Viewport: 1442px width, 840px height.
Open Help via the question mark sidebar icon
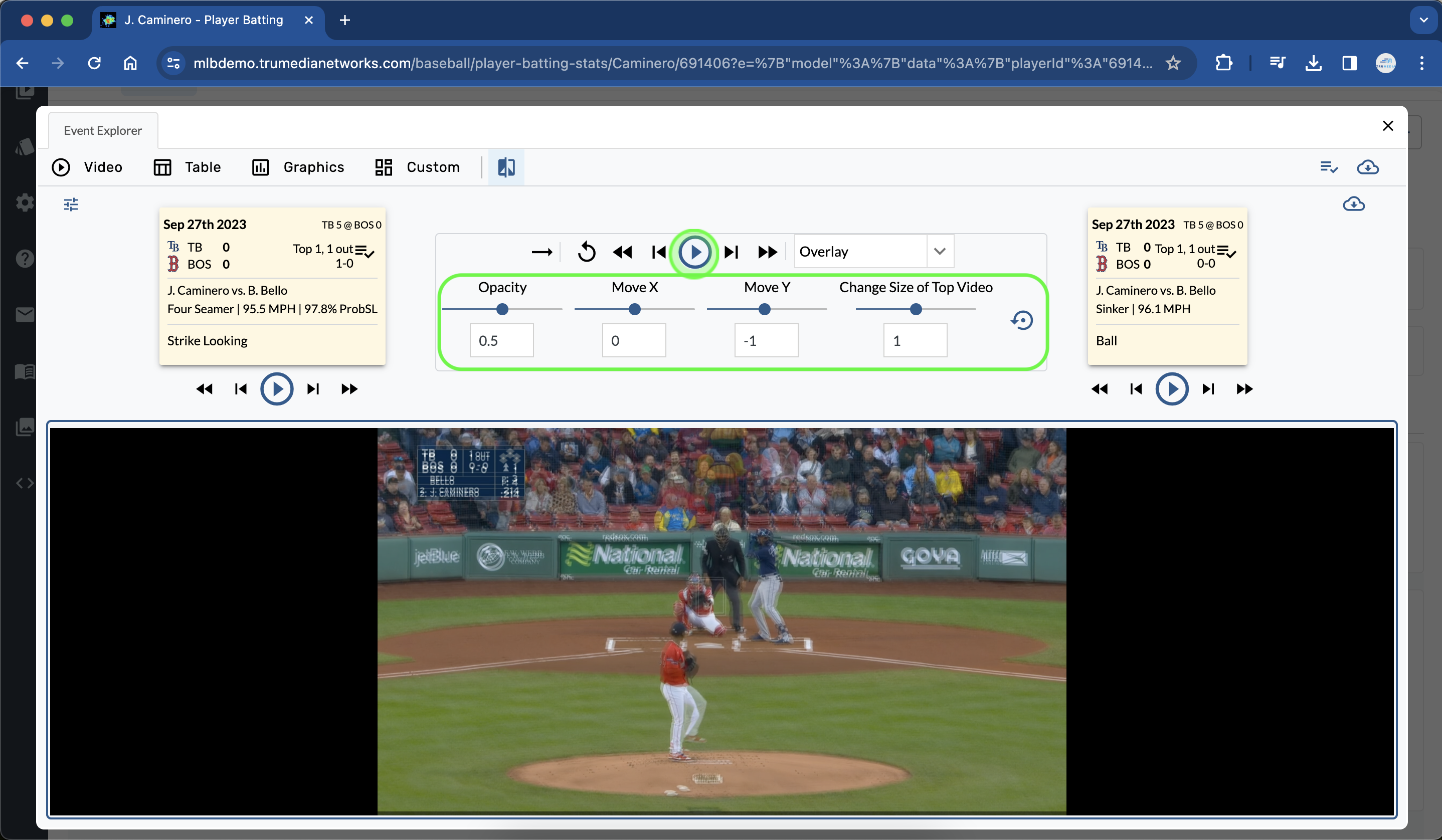click(x=25, y=259)
